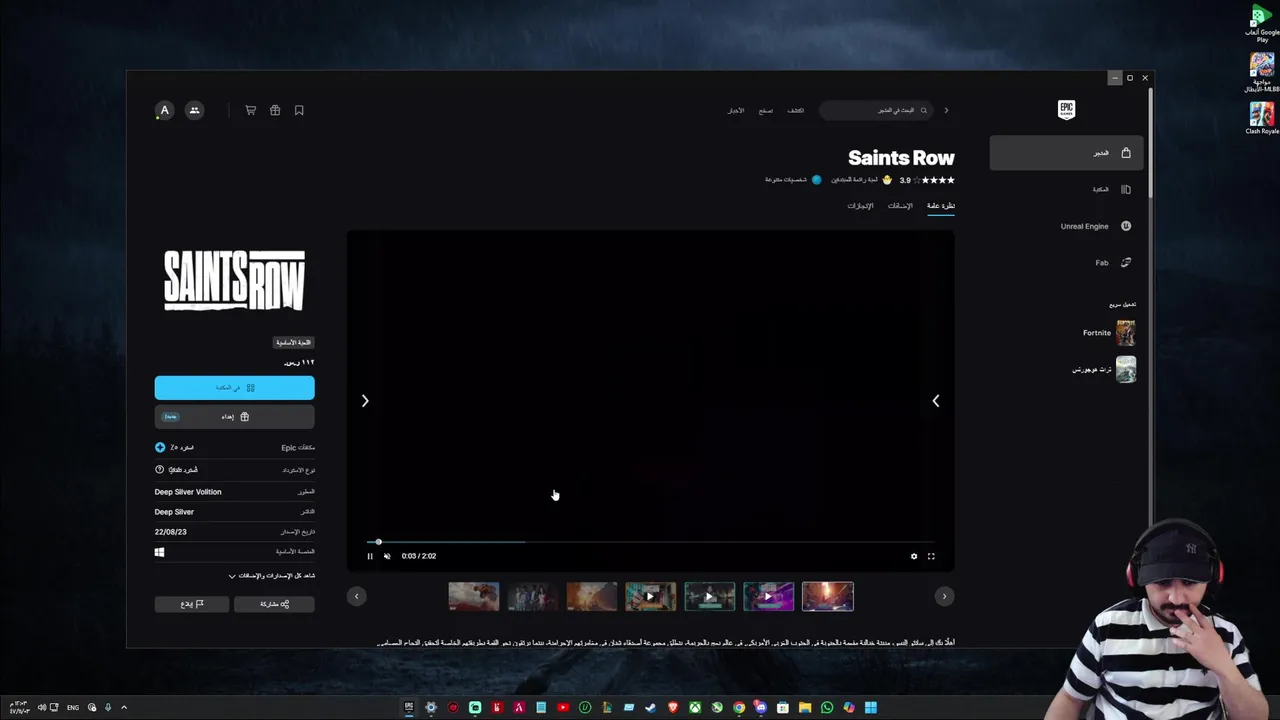Screen dimensions: 1280x720
Task: Open the Store section in sidebar
Action: coord(1066,153)
